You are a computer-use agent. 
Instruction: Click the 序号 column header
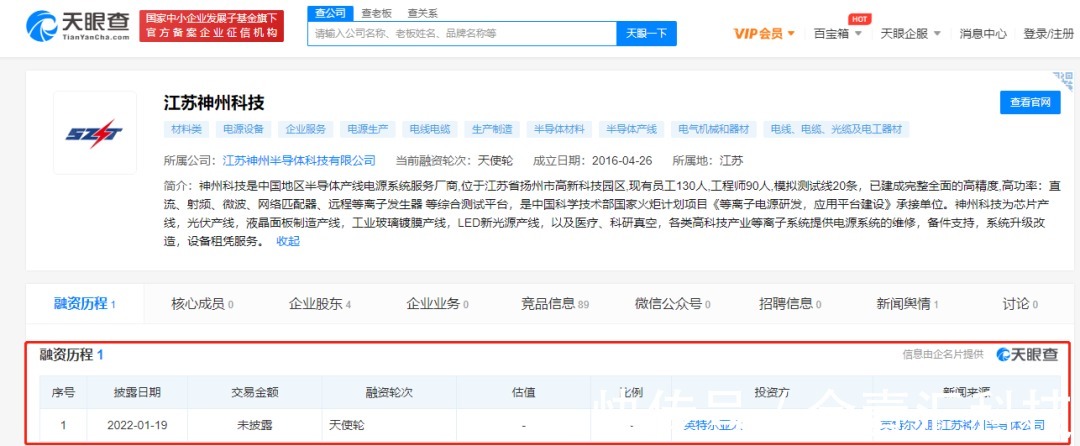pyautogui.click(x=63, y=392)
